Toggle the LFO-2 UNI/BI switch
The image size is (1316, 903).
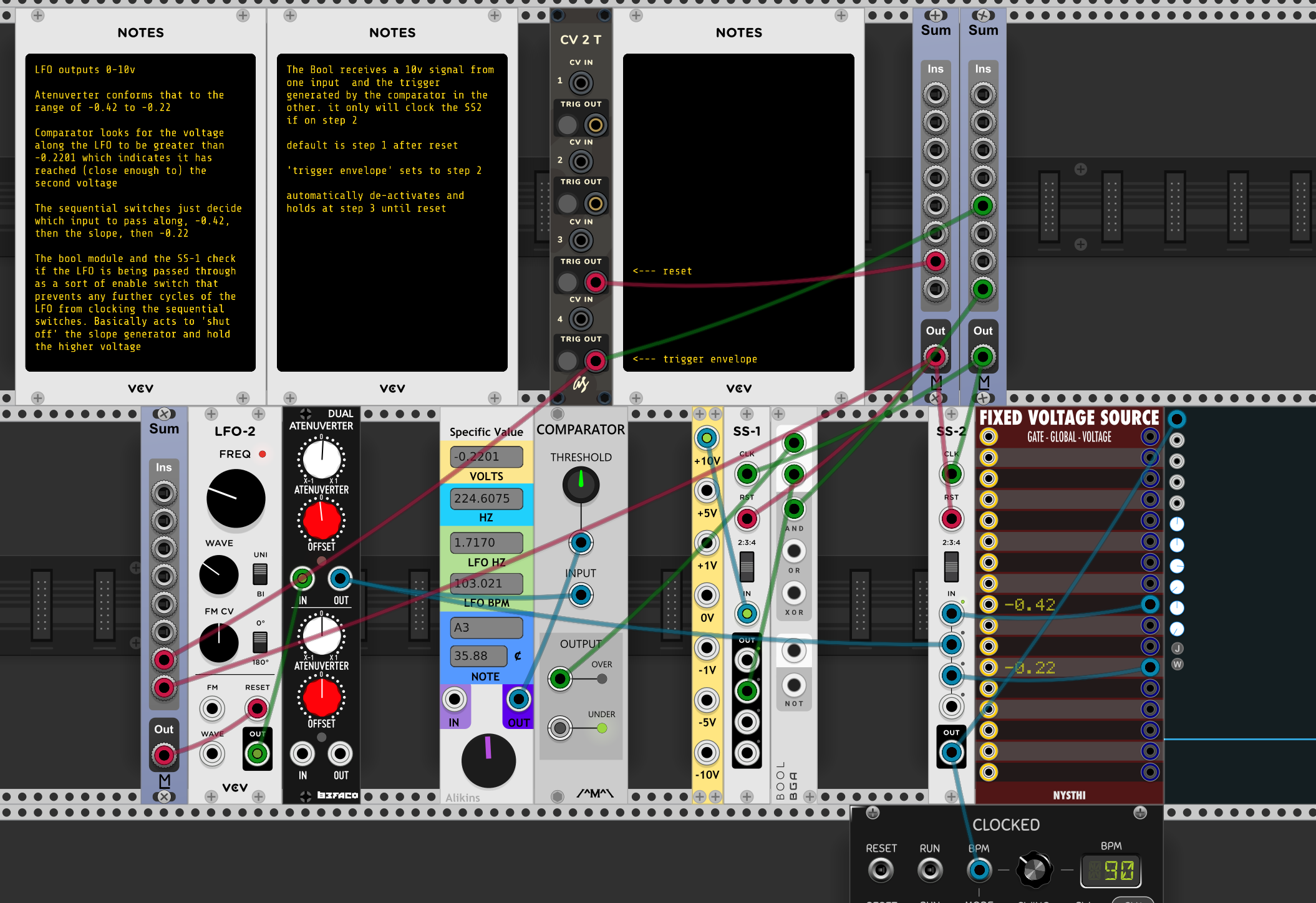(260, 574)
